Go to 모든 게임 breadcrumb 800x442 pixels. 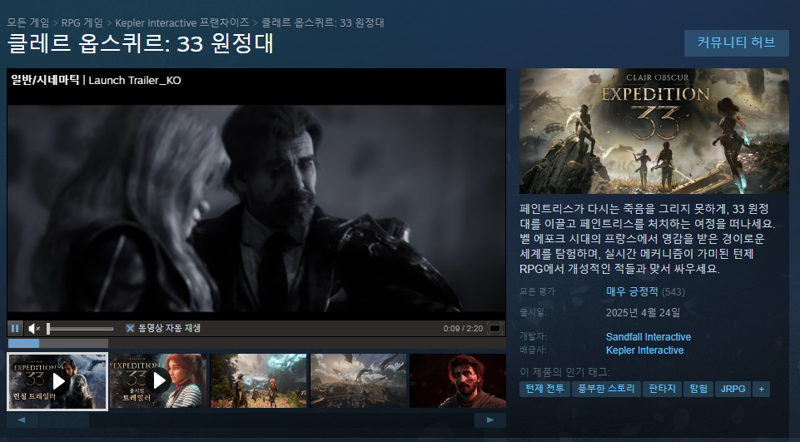point(28,23)
